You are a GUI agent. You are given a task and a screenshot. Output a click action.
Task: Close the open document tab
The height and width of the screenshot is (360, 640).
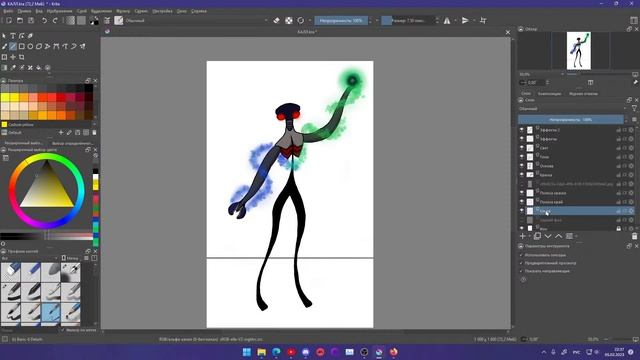[x=508, y=32]
